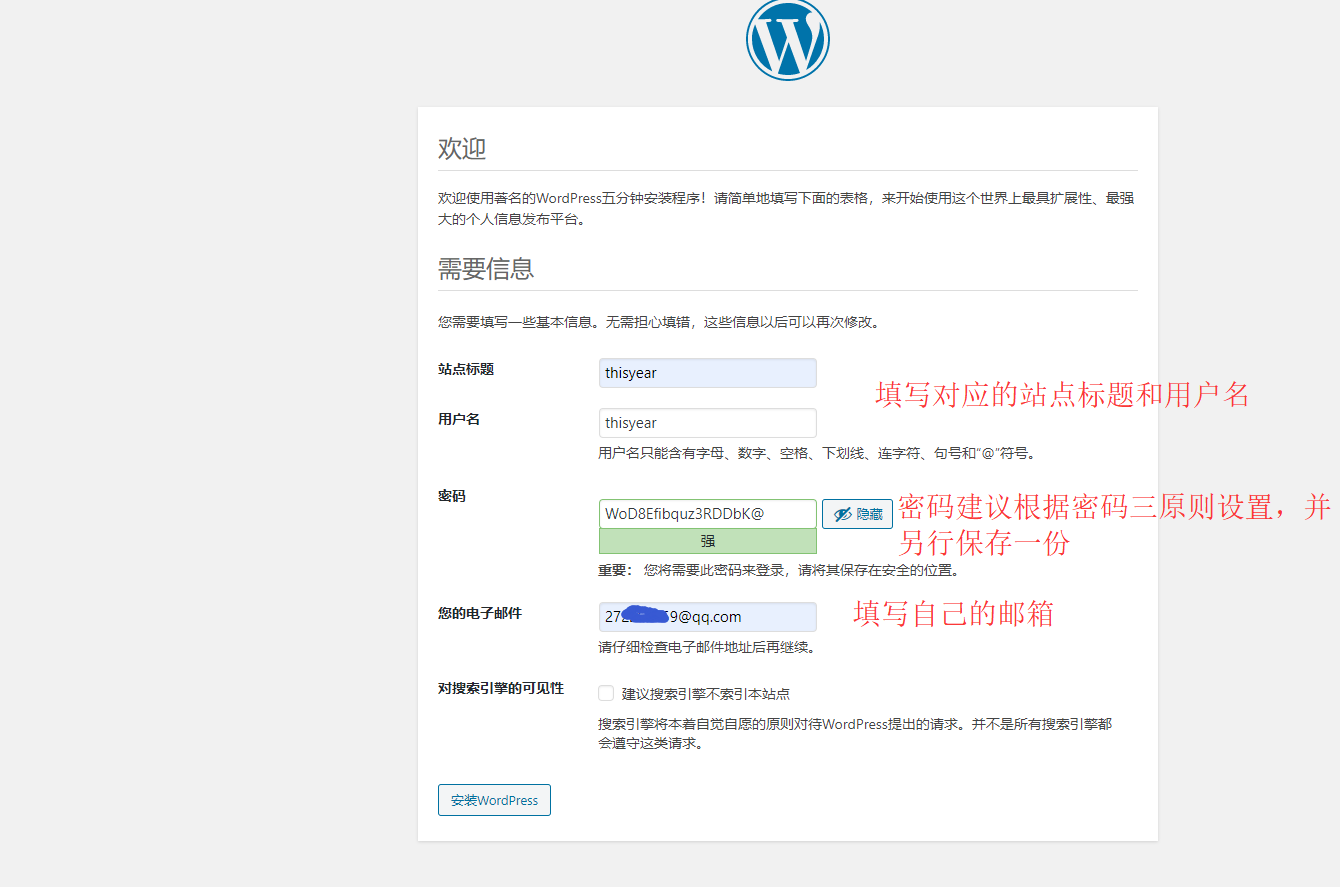
Task: Select the 您的电子邮件 label
Action: point(480,613)
